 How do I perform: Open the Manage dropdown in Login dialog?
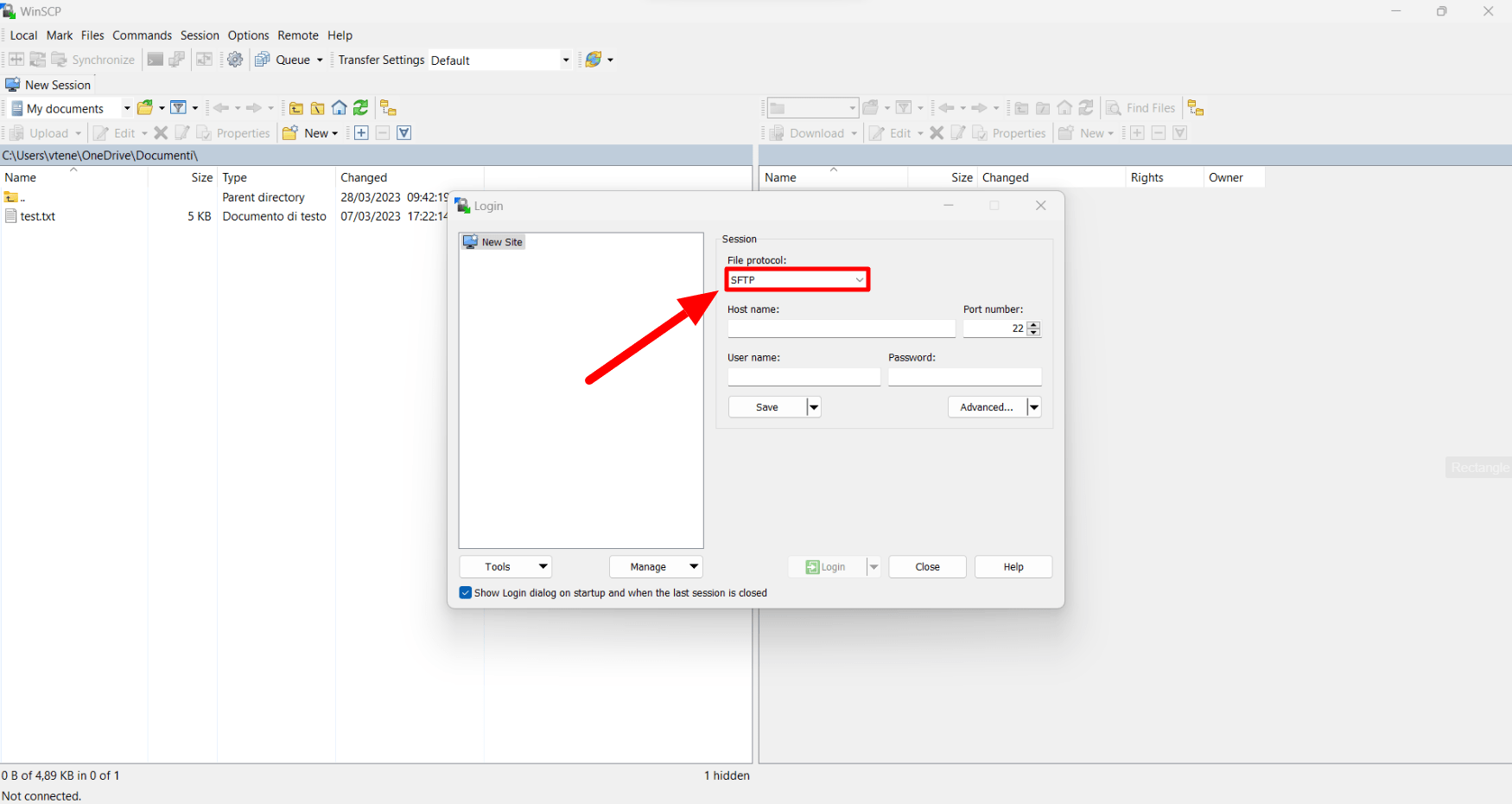pos(656,567)
